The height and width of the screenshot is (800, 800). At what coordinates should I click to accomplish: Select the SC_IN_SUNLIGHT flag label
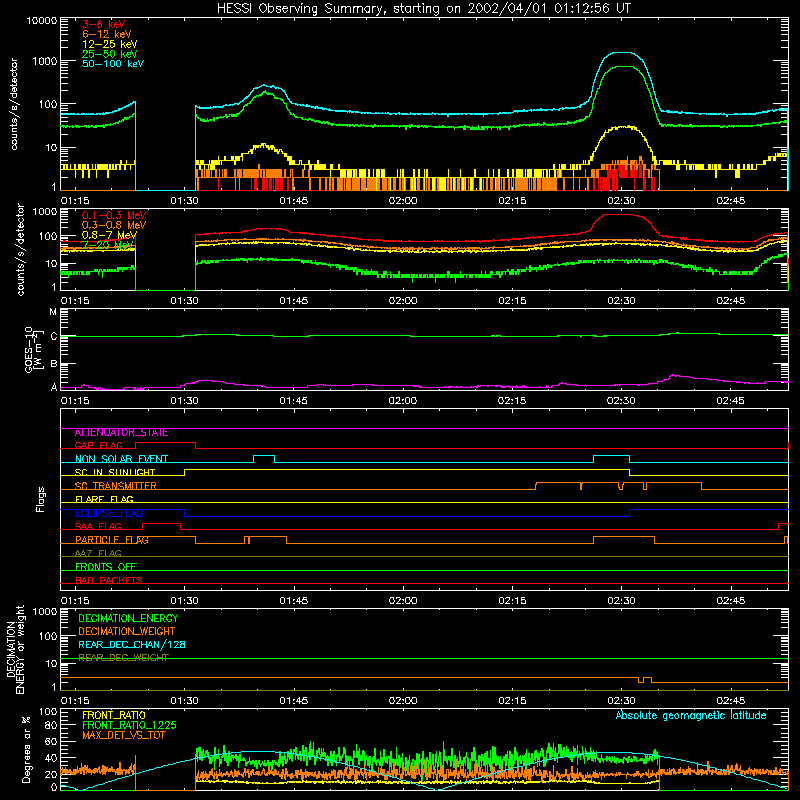pyautogui.click(x=115, y=472)
